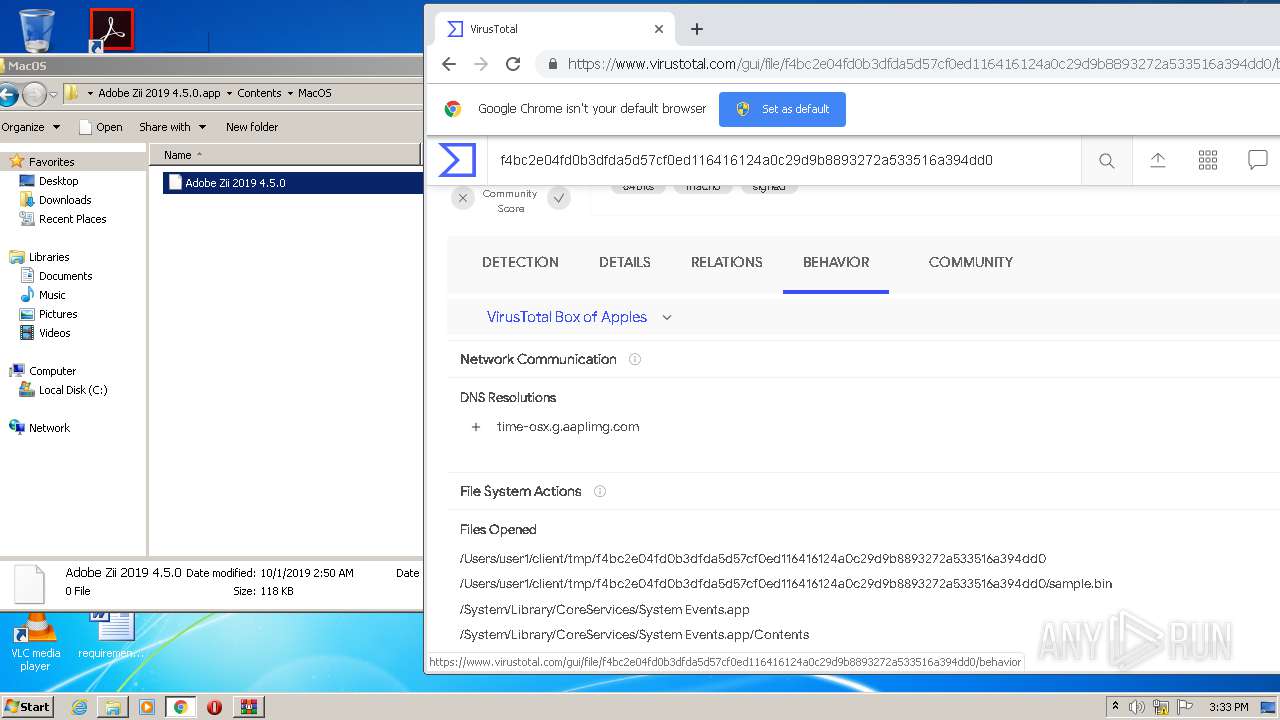This screenshot has height=720, width=1280.
Task: Click New folder in Explorer toolbar
Action: [252, 127]
